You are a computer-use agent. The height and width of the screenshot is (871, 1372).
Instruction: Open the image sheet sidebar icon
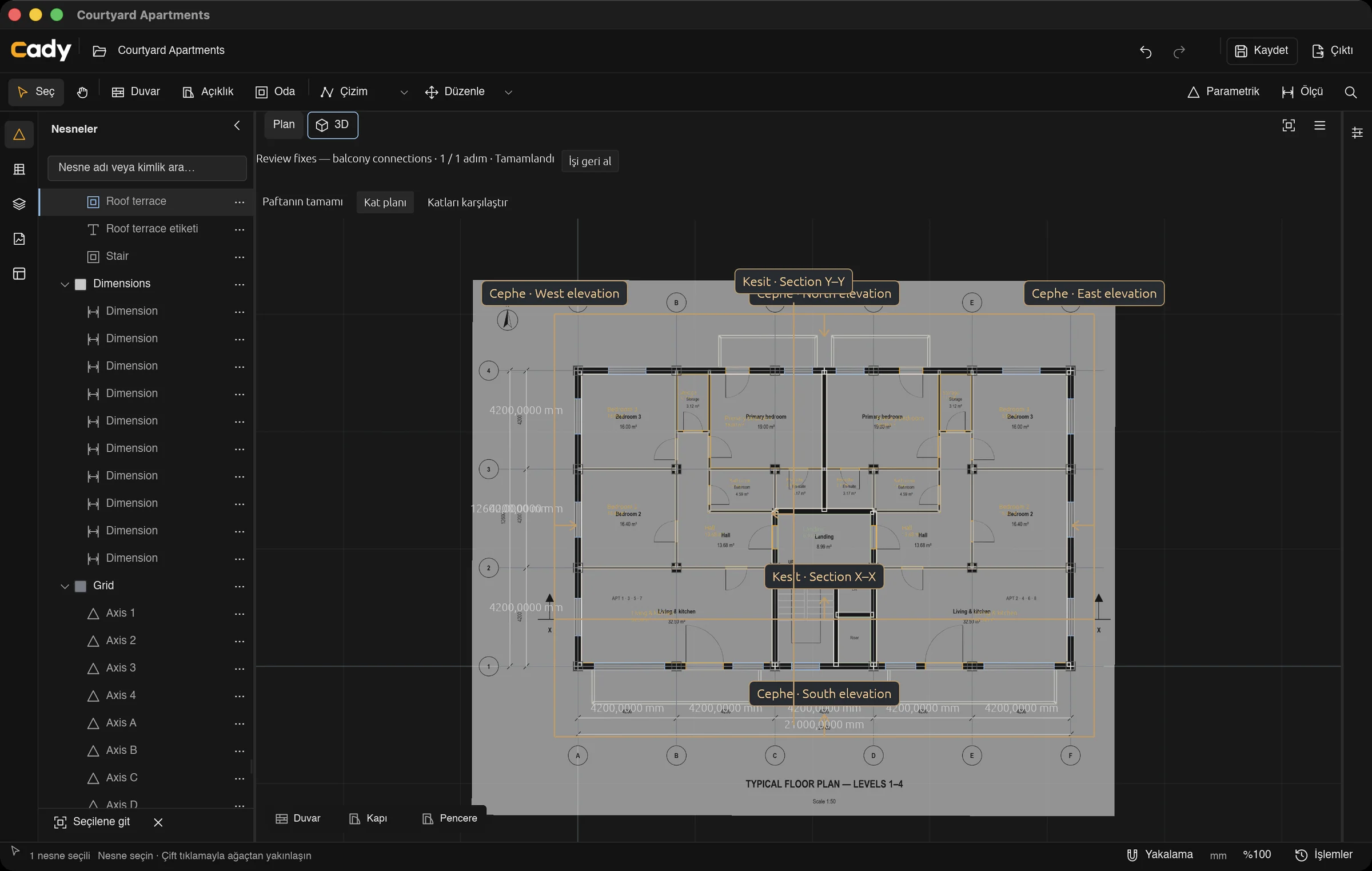click(19, 239)
